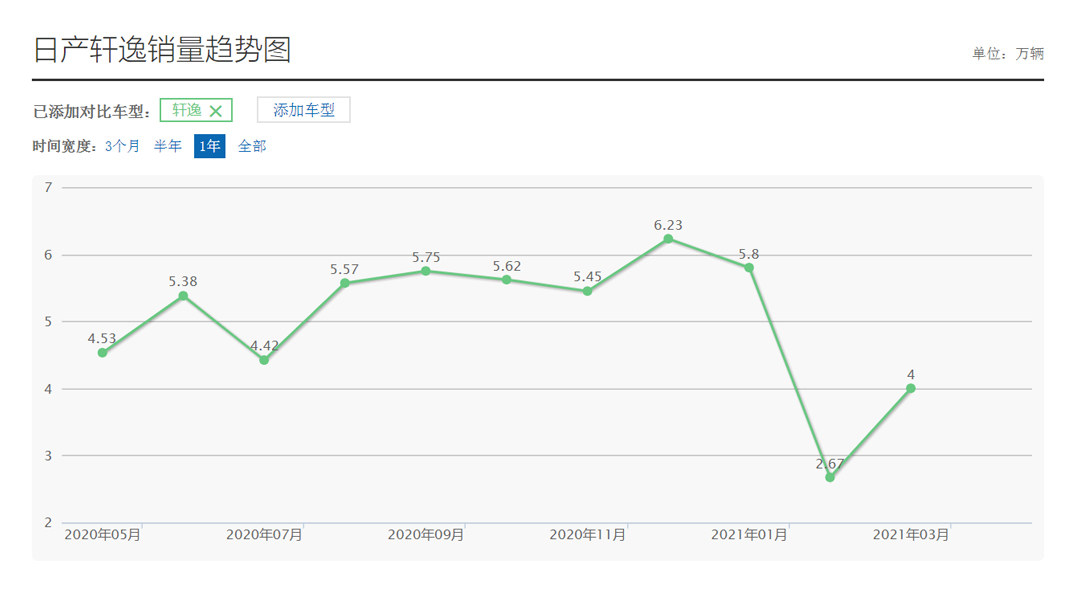The image size is (1080, 600).
Task: Click the 添加车型 button
Action: point(304,110)
